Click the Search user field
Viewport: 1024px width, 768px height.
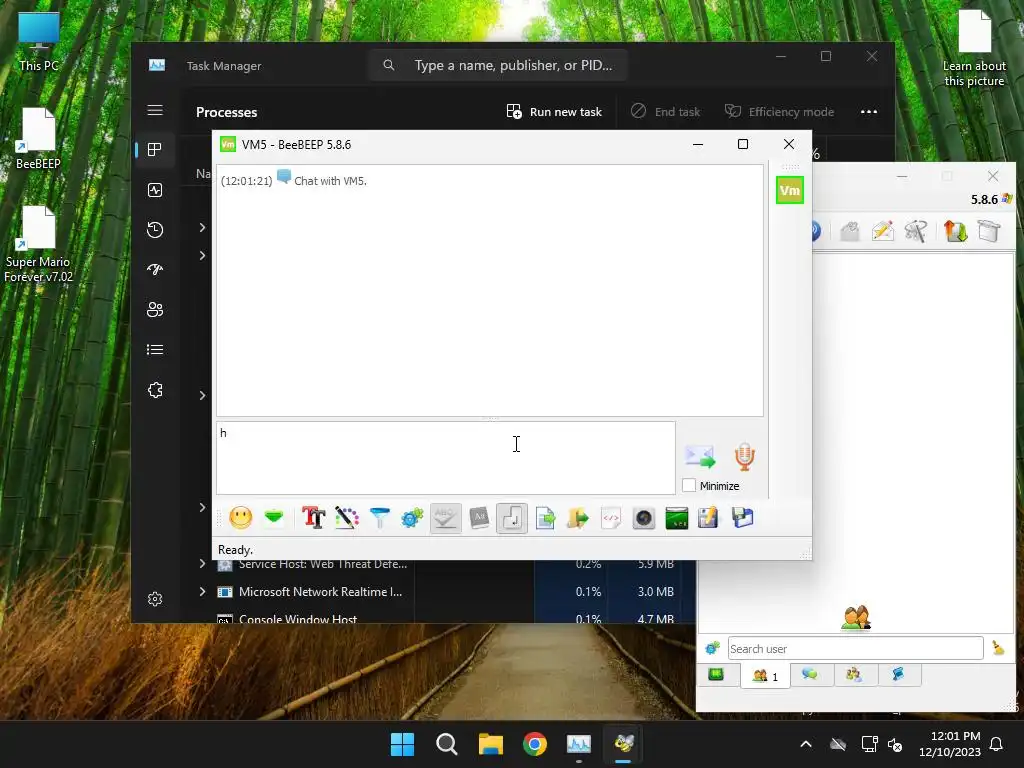856,648
